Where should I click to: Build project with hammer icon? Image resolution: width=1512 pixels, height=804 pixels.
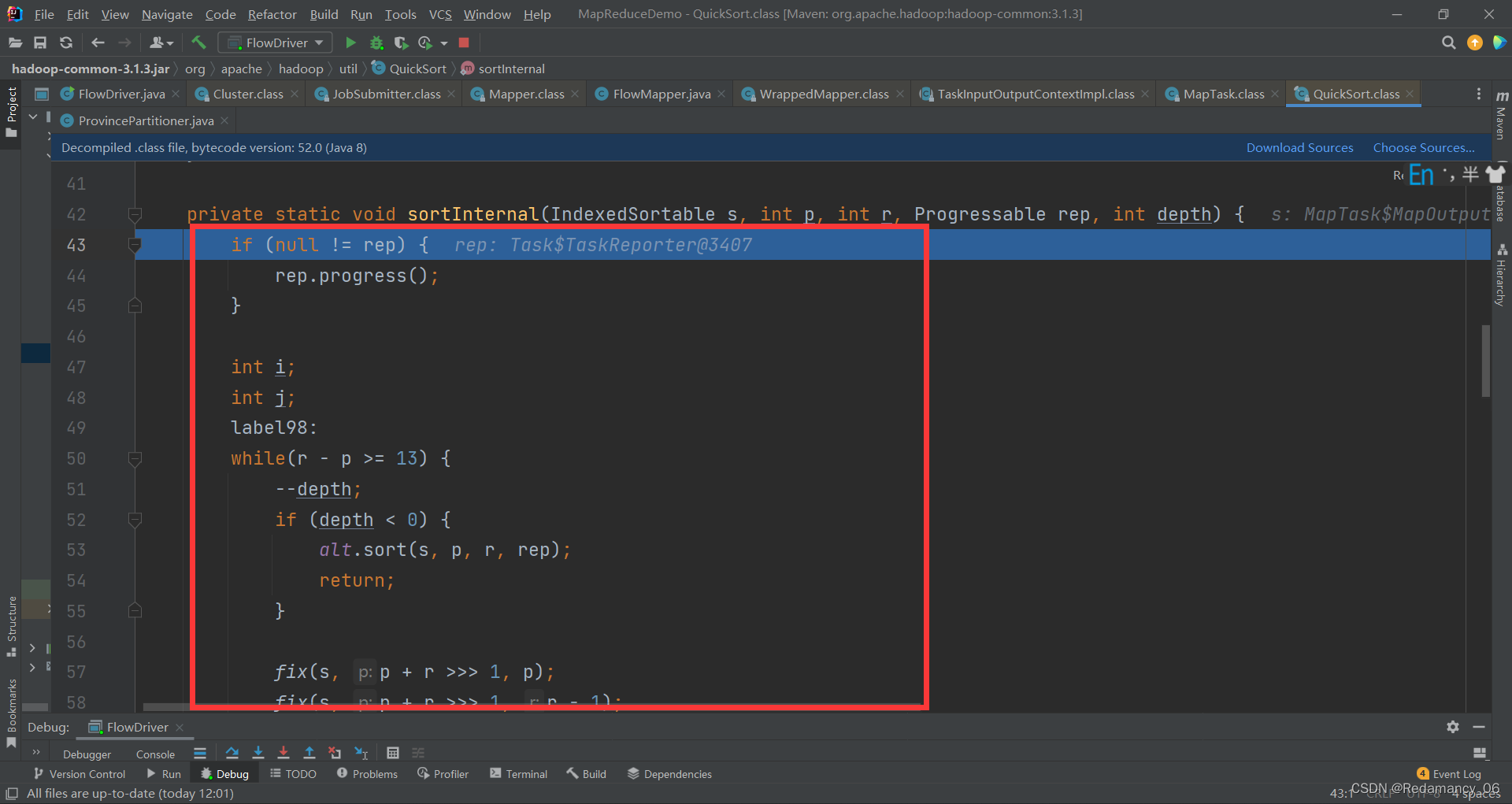coord(198,43)
